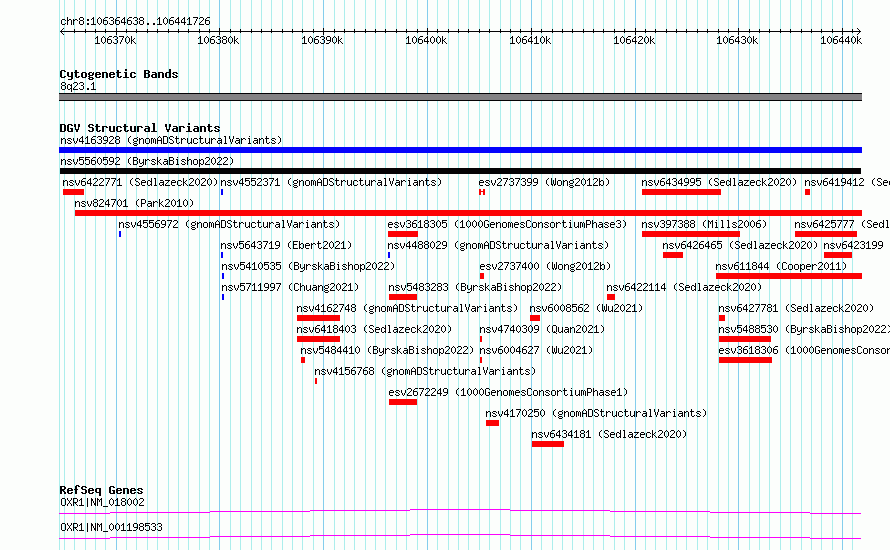The height and width of the screenshot is (550, 890).
Task: Click the esv2737400 Wong2012b label
Action: point(545,266)
